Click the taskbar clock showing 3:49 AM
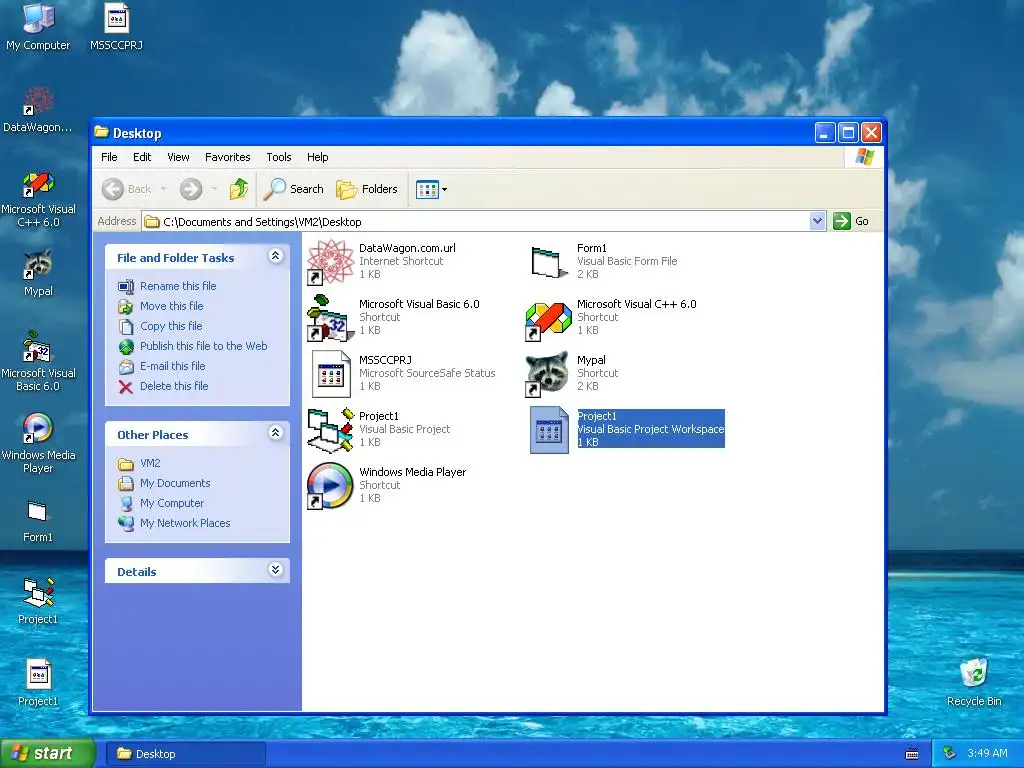 (987, 754)
